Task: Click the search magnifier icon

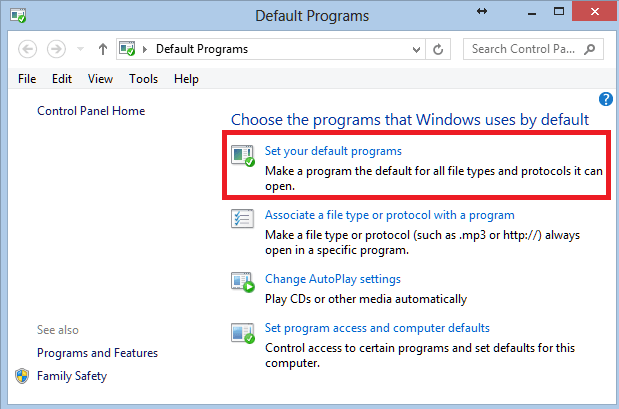Action: (590, 49)
